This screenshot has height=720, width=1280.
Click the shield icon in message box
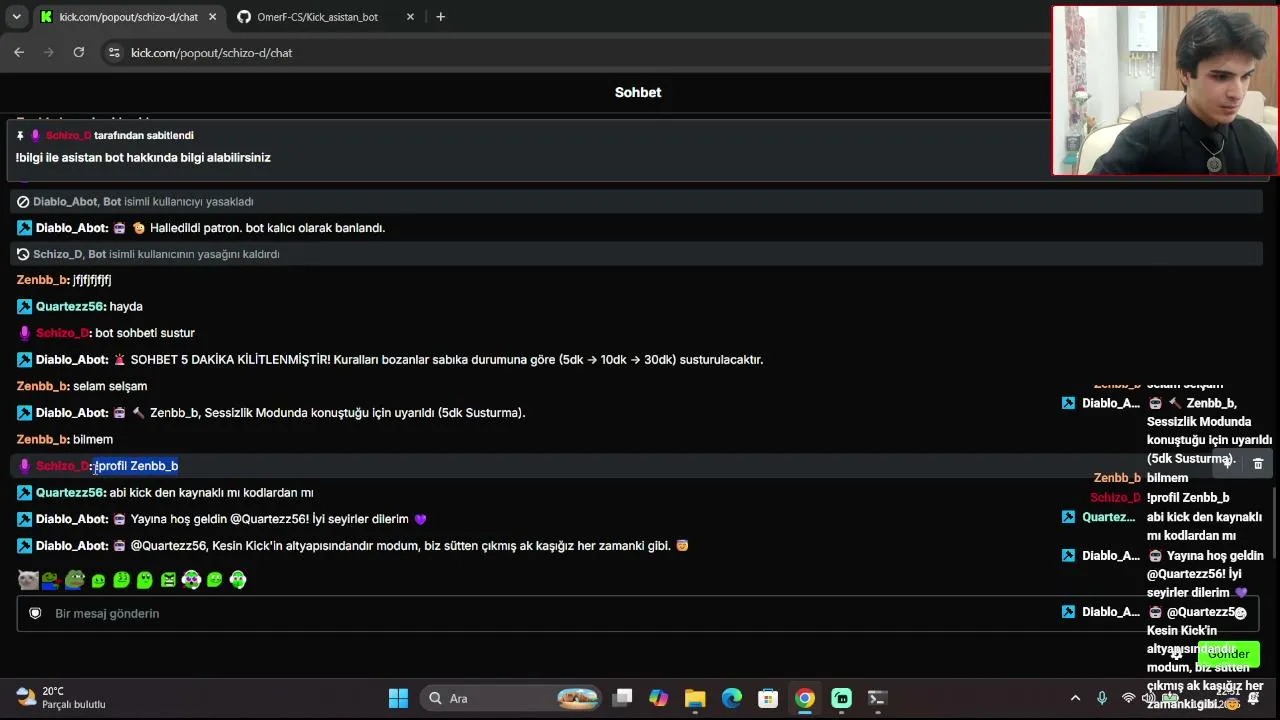pyautogui.click(x=35, y=613)
